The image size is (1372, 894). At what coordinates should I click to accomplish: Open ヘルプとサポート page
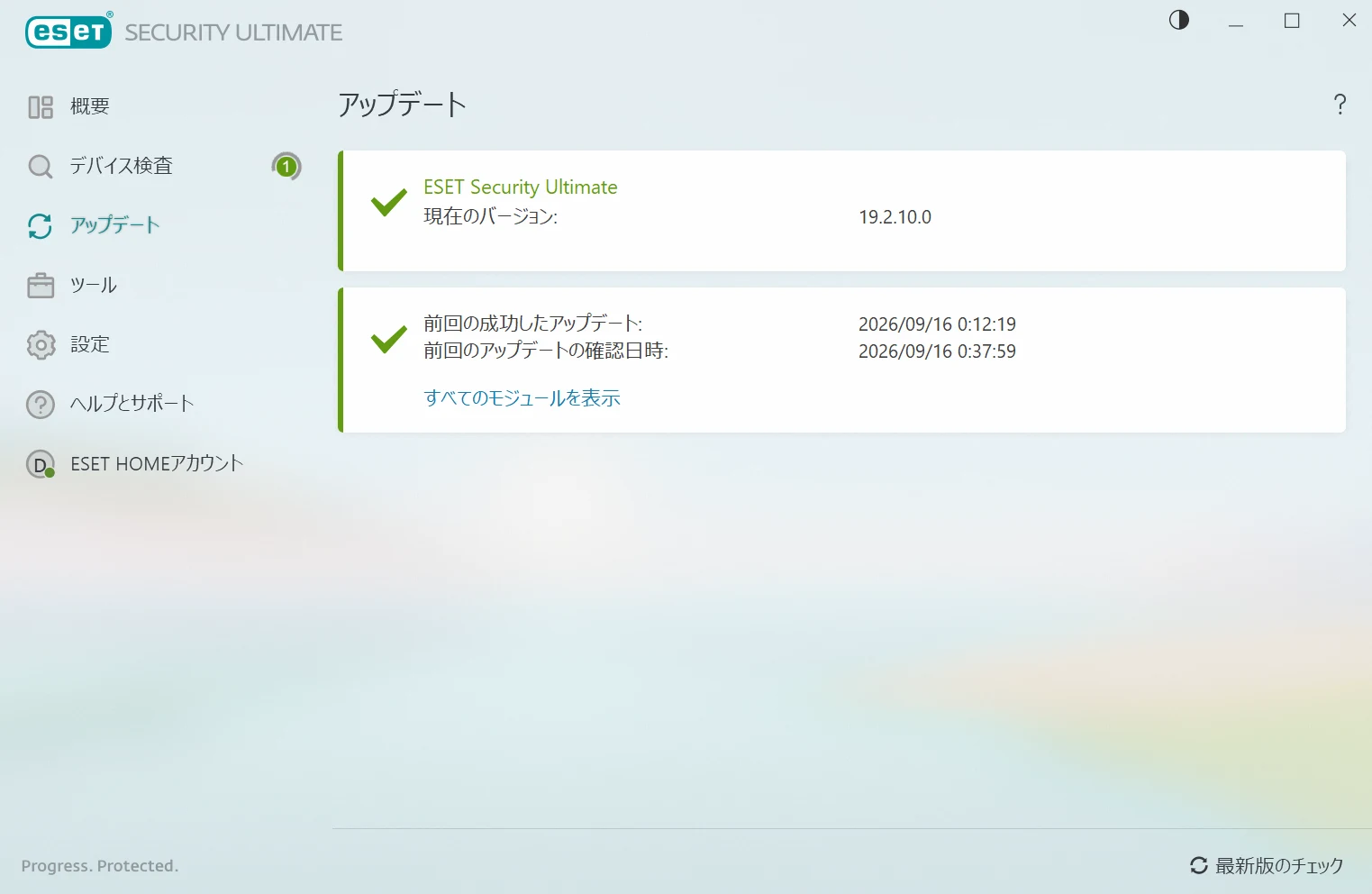pyautogui.click(x=132, y=404)
